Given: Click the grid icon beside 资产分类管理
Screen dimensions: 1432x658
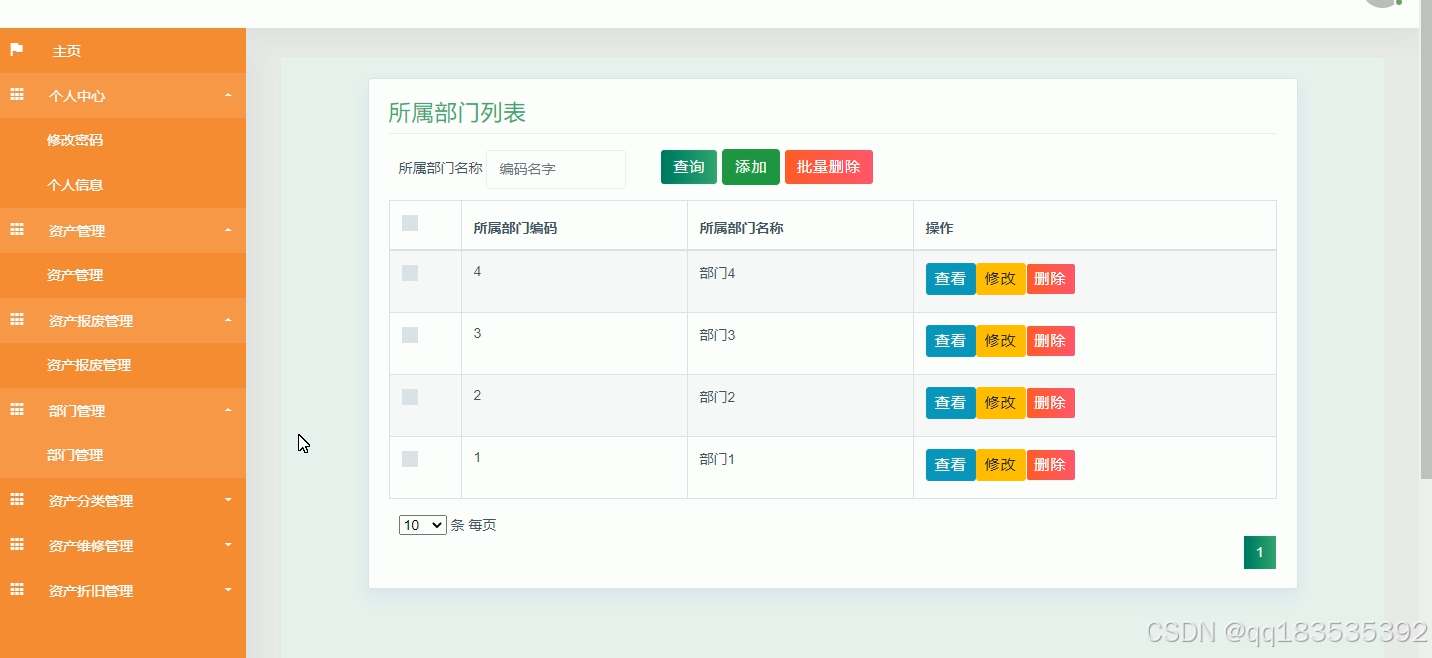Looking at the screenshot, I should (x=15, y=500).
